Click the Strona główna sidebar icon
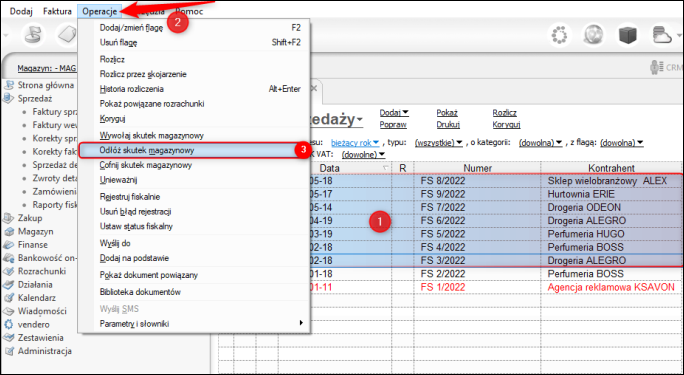 click(9, 85)
